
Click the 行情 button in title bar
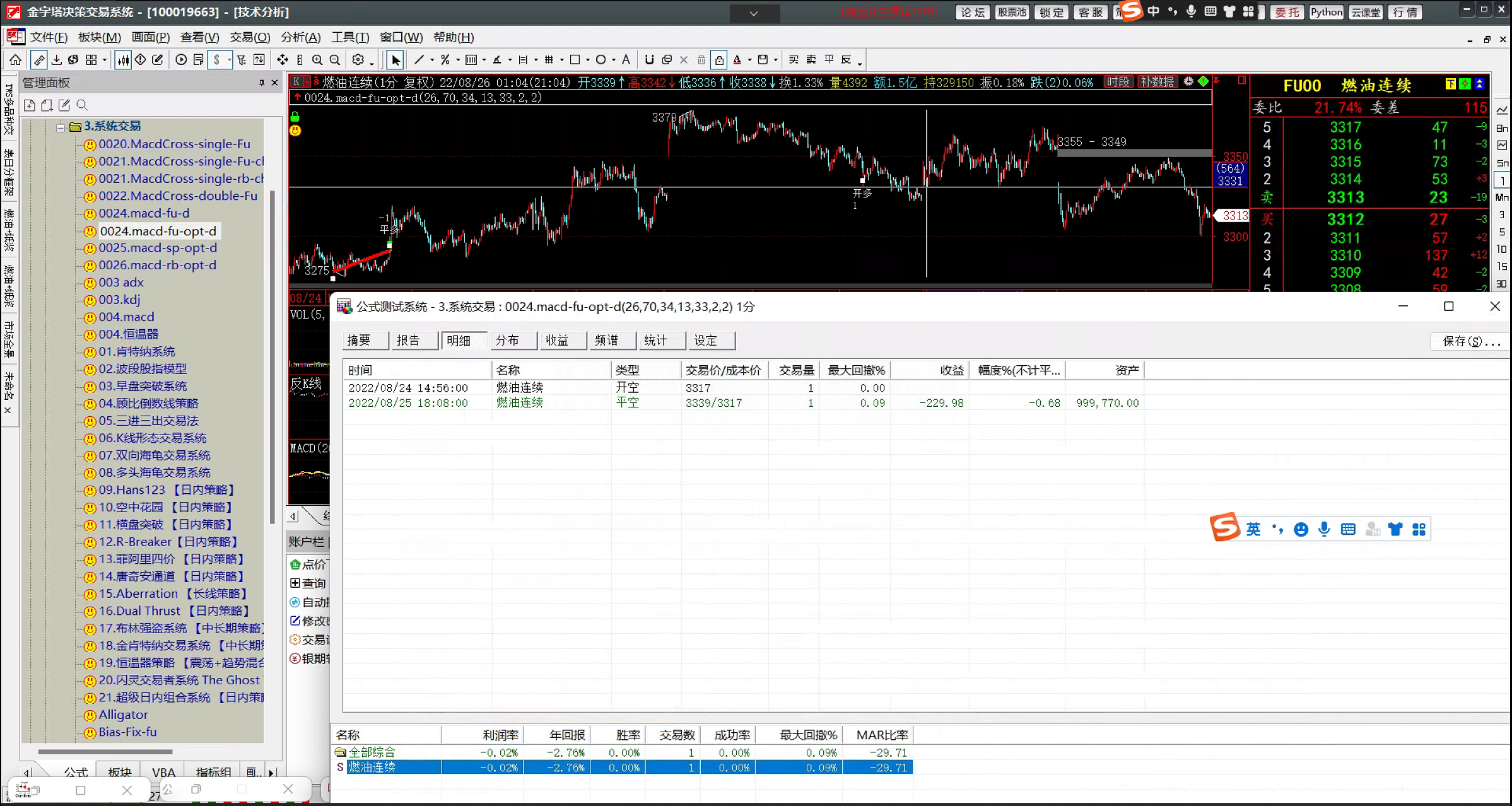point(1405,12)
